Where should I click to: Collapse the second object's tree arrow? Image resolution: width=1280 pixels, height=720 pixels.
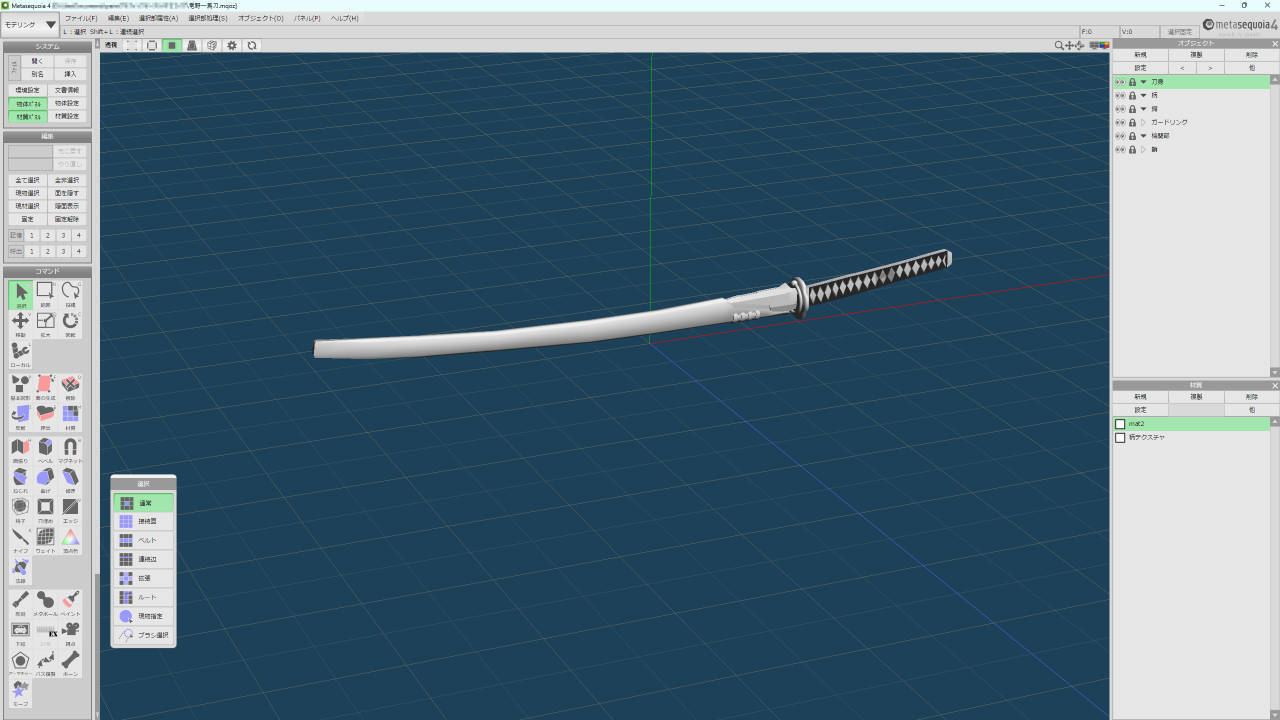click(1143, 95)
